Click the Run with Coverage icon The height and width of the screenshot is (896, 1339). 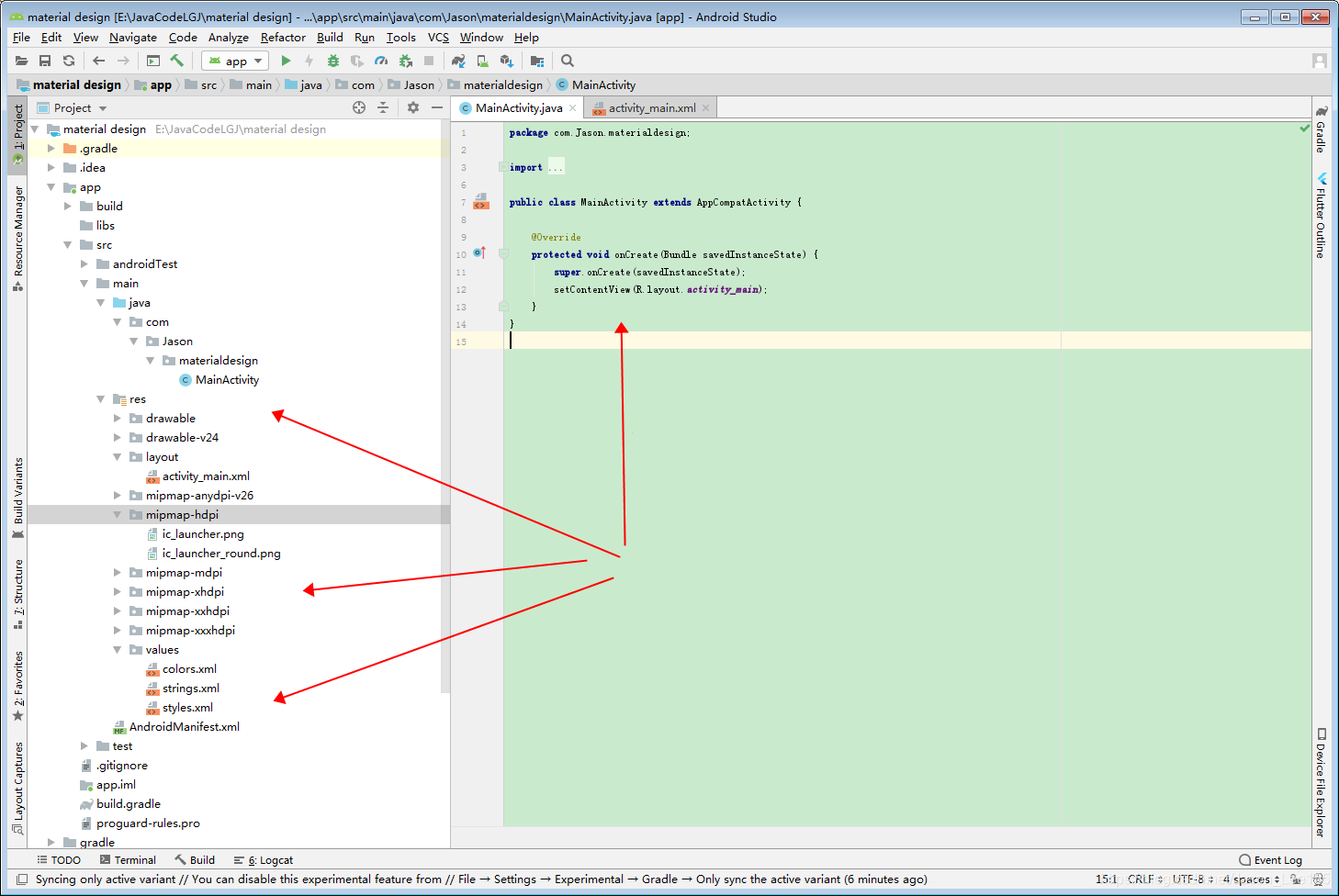357,61
